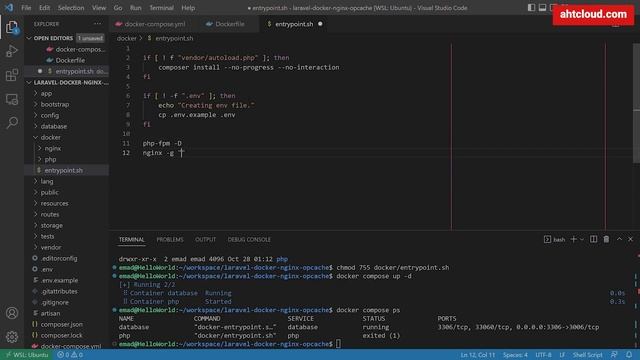Change indentation via Spaces: 4
The width and height of the screenshot is (640, 360).
(x=515, y=355)
